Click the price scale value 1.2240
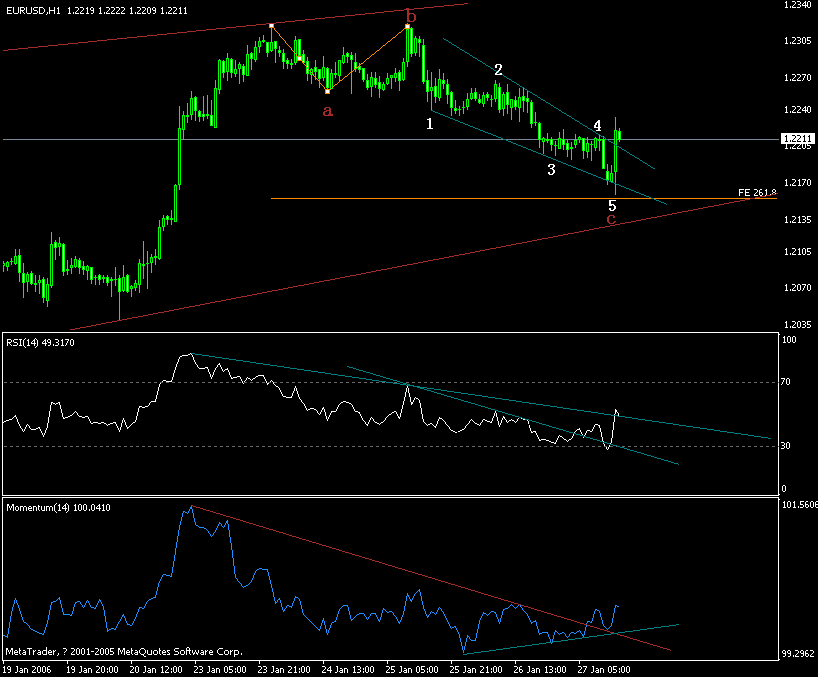818x677 pixels. (798, 110)
